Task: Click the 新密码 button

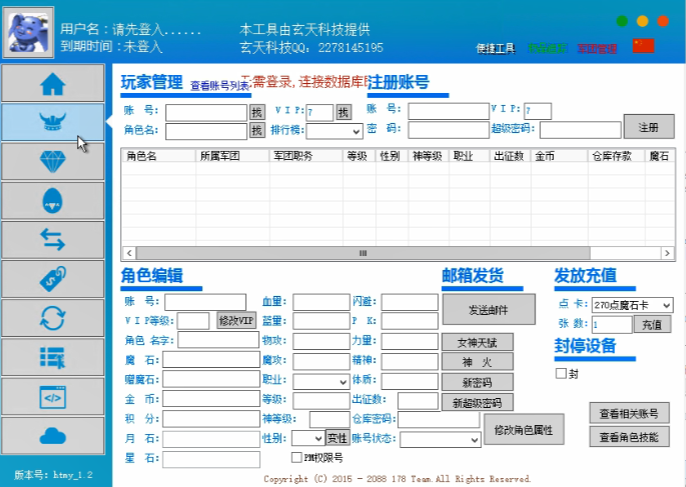Action: tap(477, 382)
